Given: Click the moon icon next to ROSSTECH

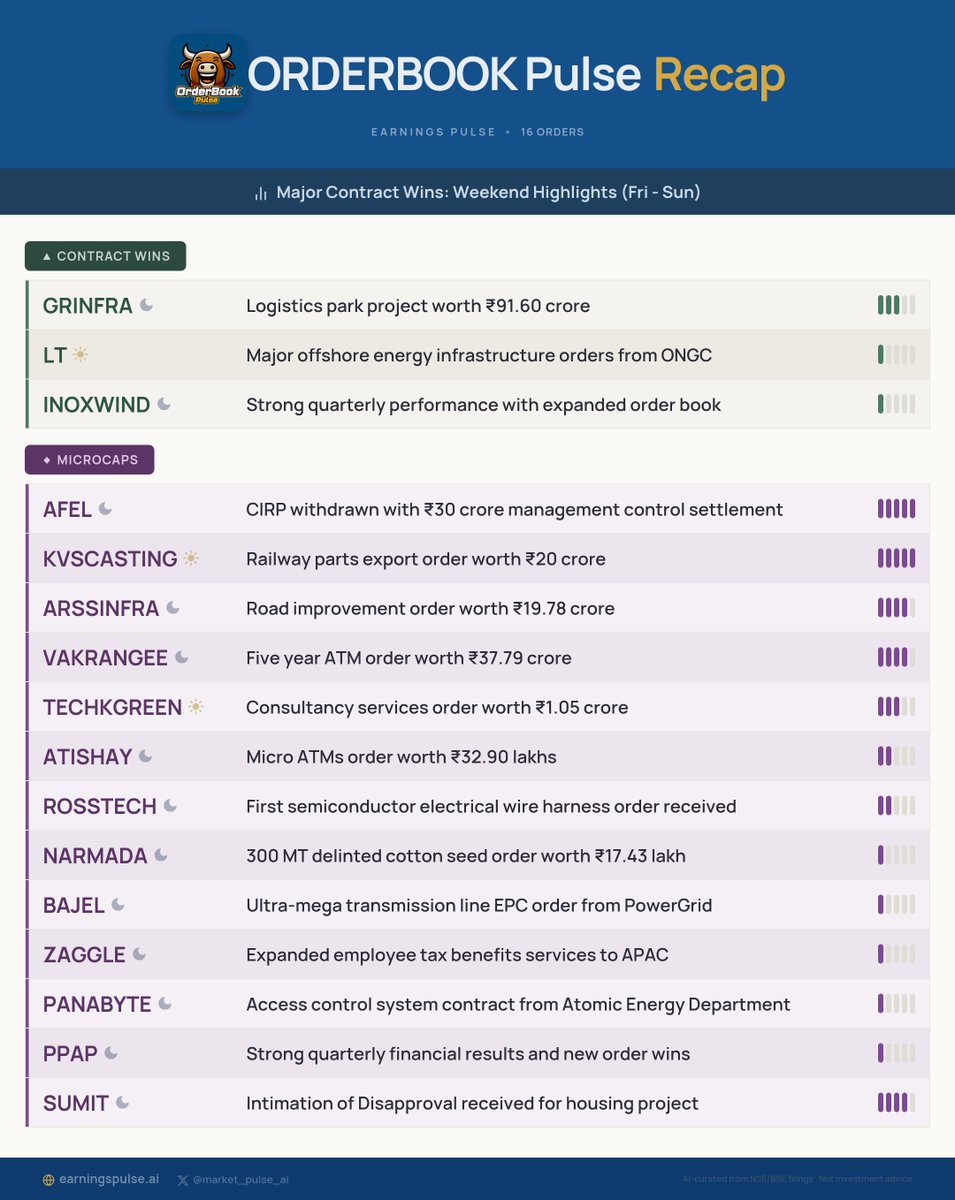Looking at the screenshot, I should coord(170,806).
